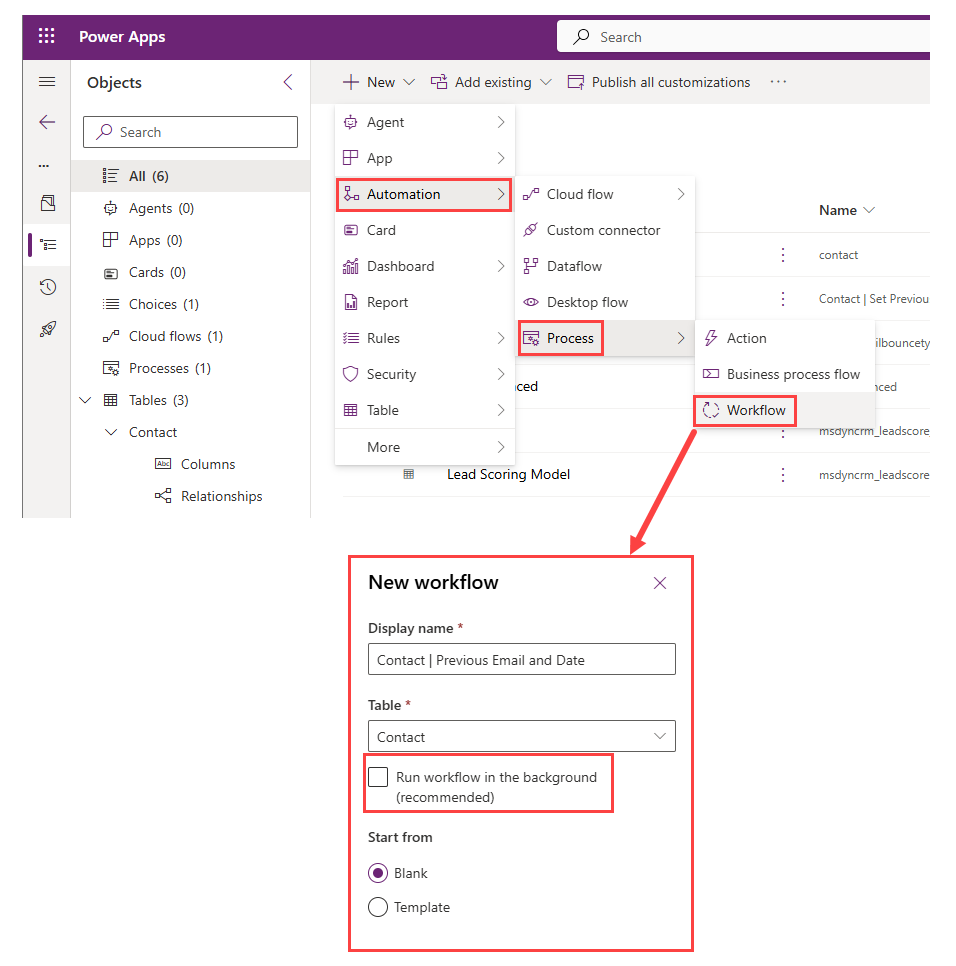956x966 pixels.
Task: Collapse the Tables tree node
Action: click(x=85, y=400)
